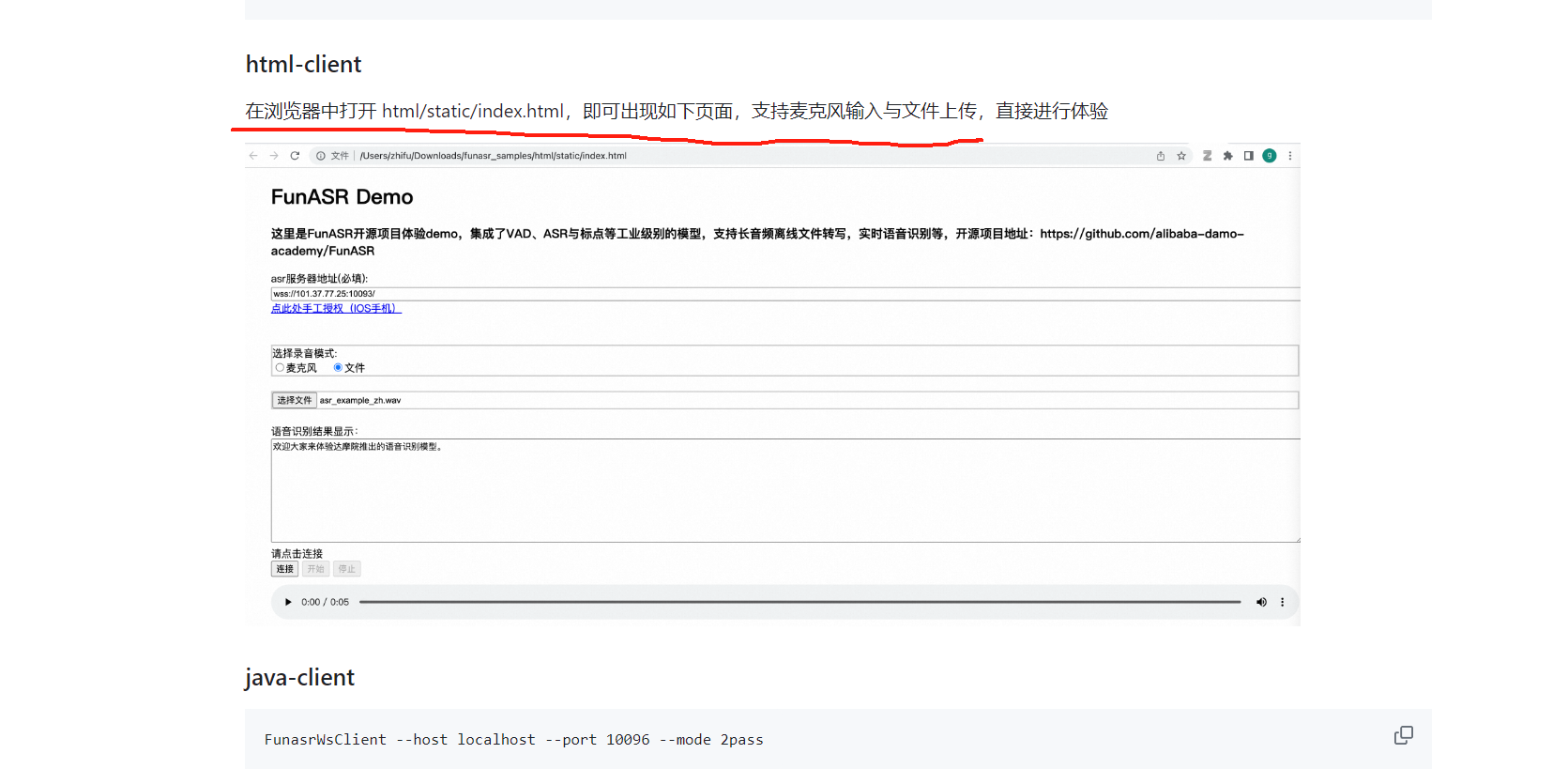Open the browser three-dot menu
Viewport: 1568px width, 769px height.
(x=1290, y=156)
